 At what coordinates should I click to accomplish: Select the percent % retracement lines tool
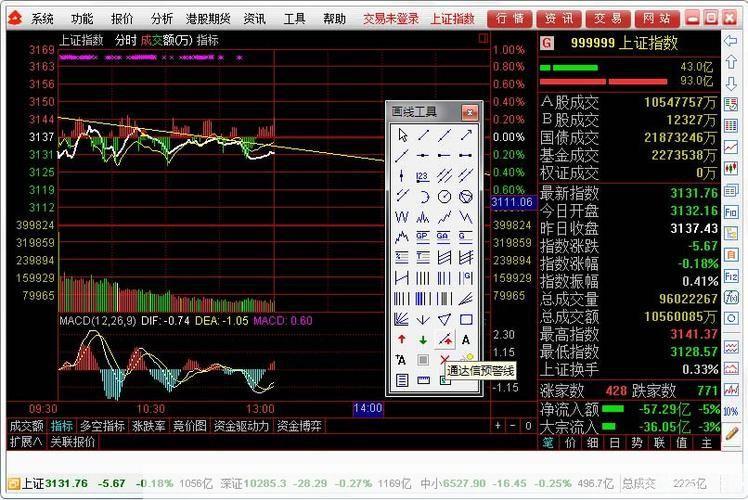click(x=402, y=258)
